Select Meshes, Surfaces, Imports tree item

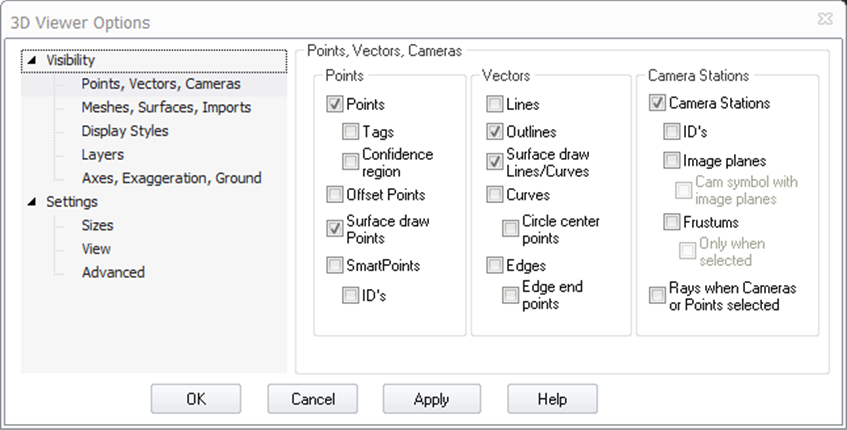coord(166,107)
